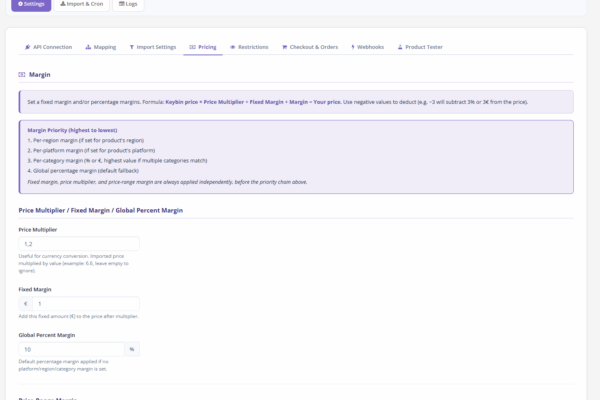Focus the Price Multiplier input field
Screen dimensions: 600x400
tap(79, 243)
